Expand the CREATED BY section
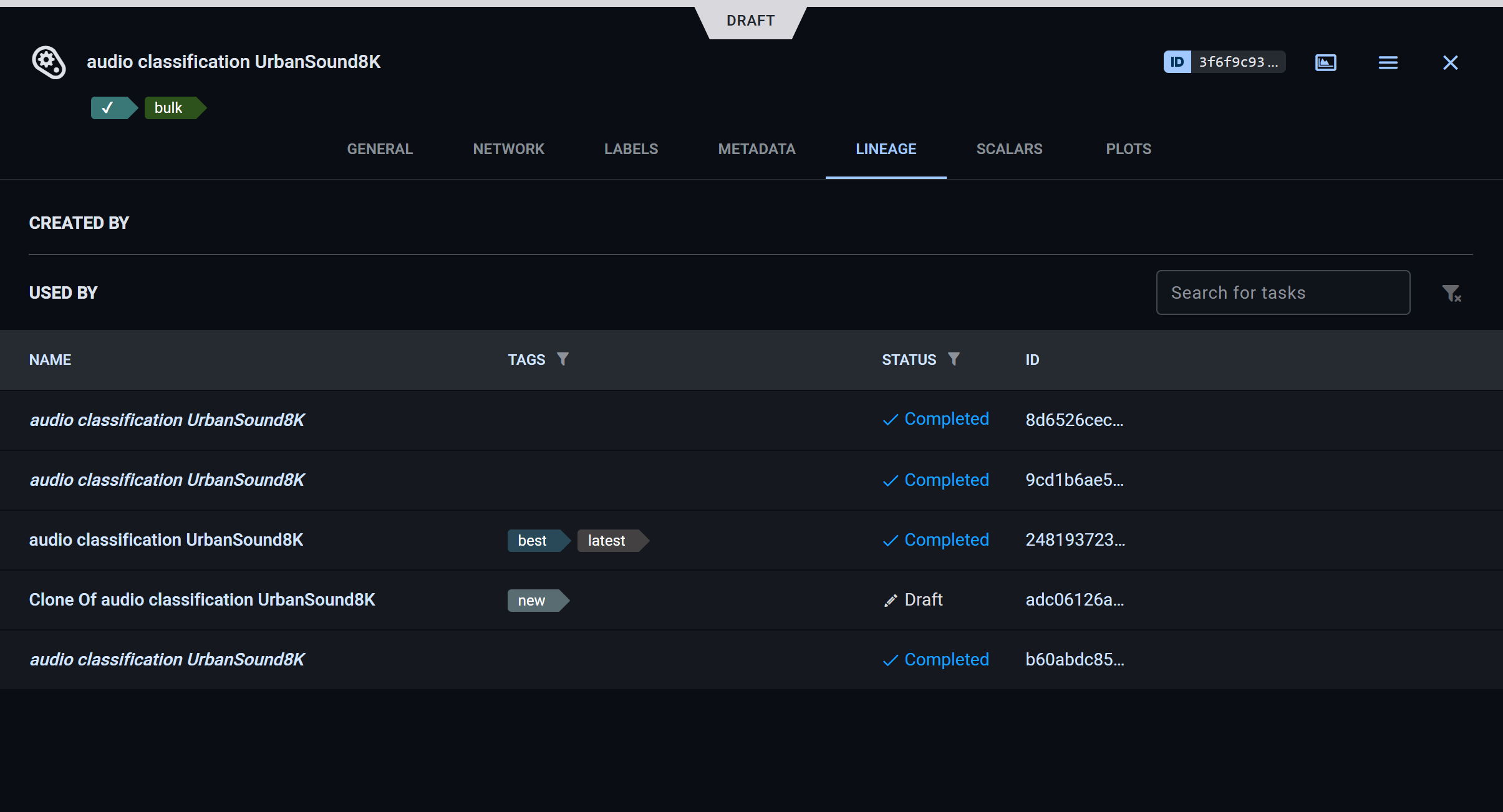 pyautogui.click(x=79, y=223)
